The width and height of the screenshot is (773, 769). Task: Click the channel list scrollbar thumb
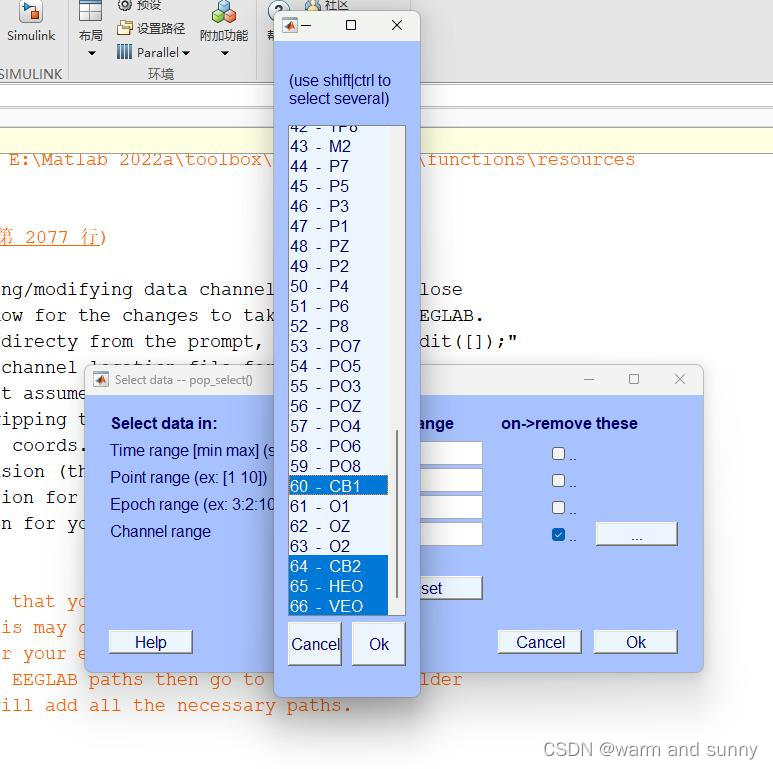pos(397,513)
